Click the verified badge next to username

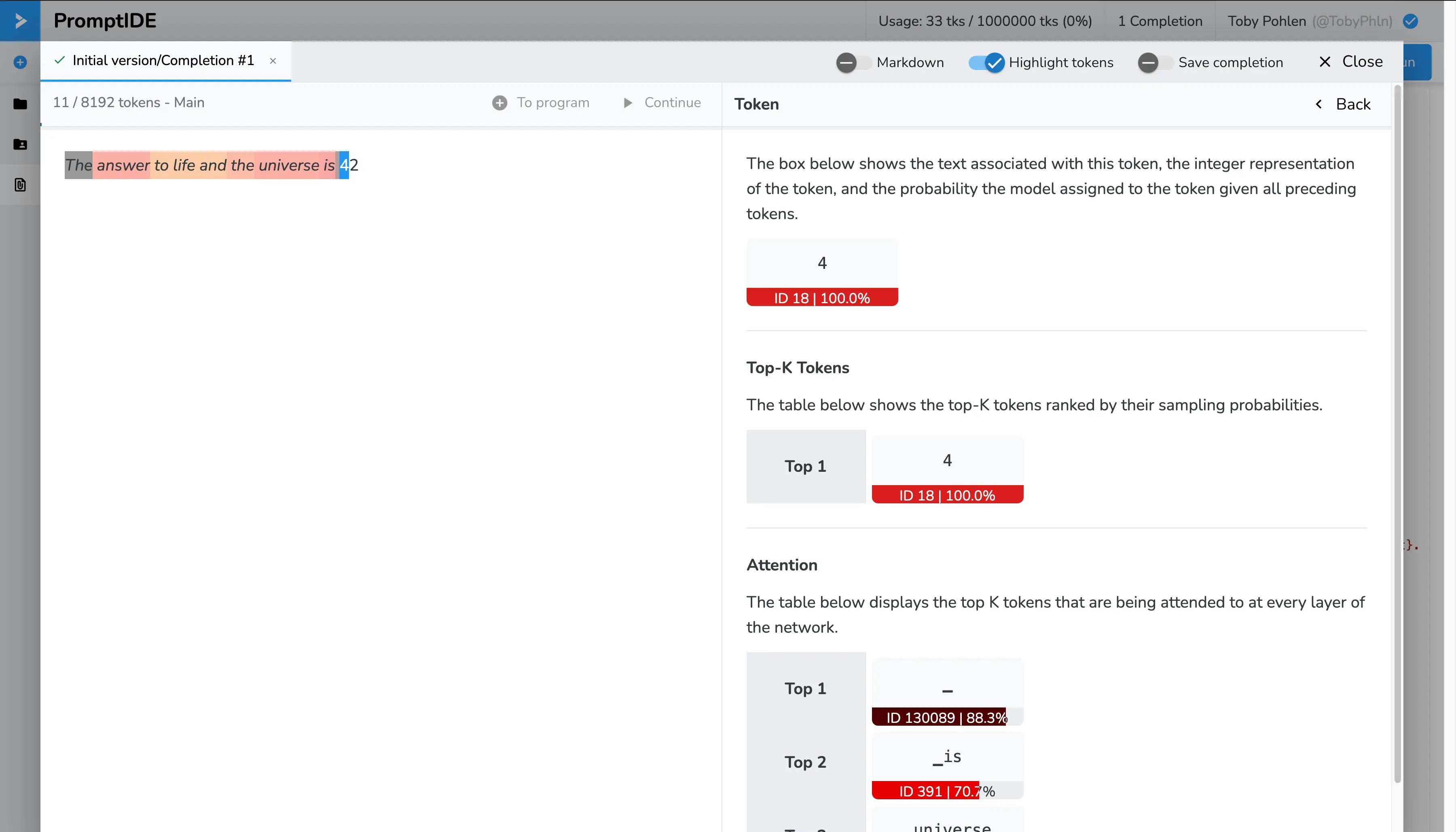[1410, 21]
